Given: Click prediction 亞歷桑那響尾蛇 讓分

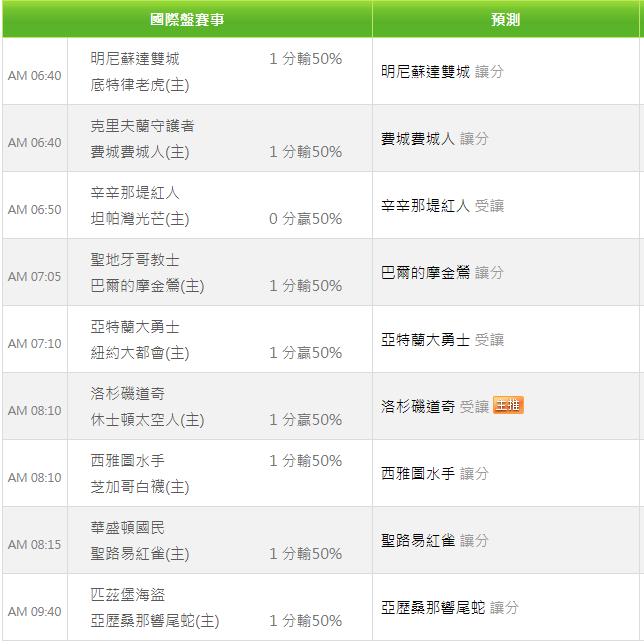Looking at the screenshot, I should click(x=450, y=607).
